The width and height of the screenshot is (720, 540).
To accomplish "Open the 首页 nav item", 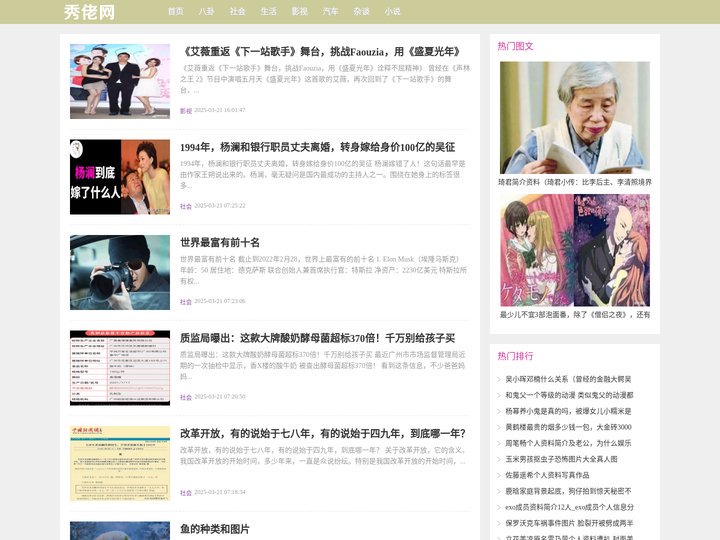I will (x=175, y=11).
